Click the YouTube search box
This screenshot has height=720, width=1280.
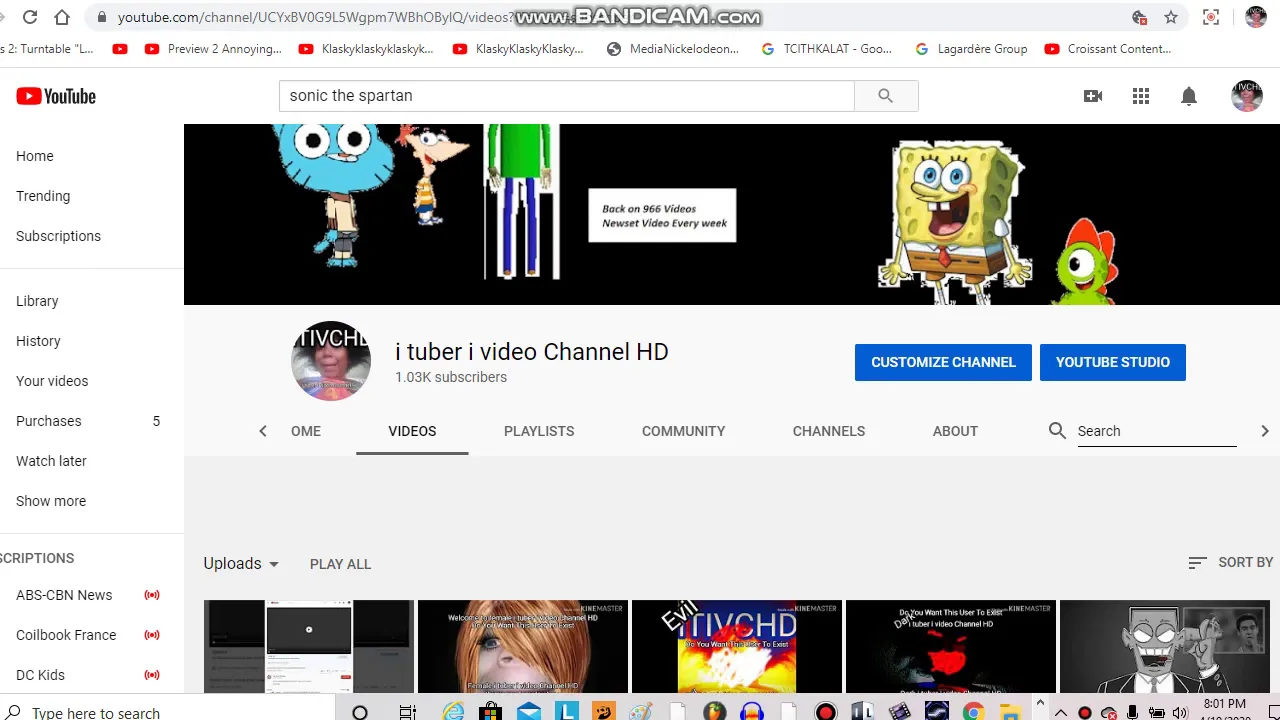[567, 96]
